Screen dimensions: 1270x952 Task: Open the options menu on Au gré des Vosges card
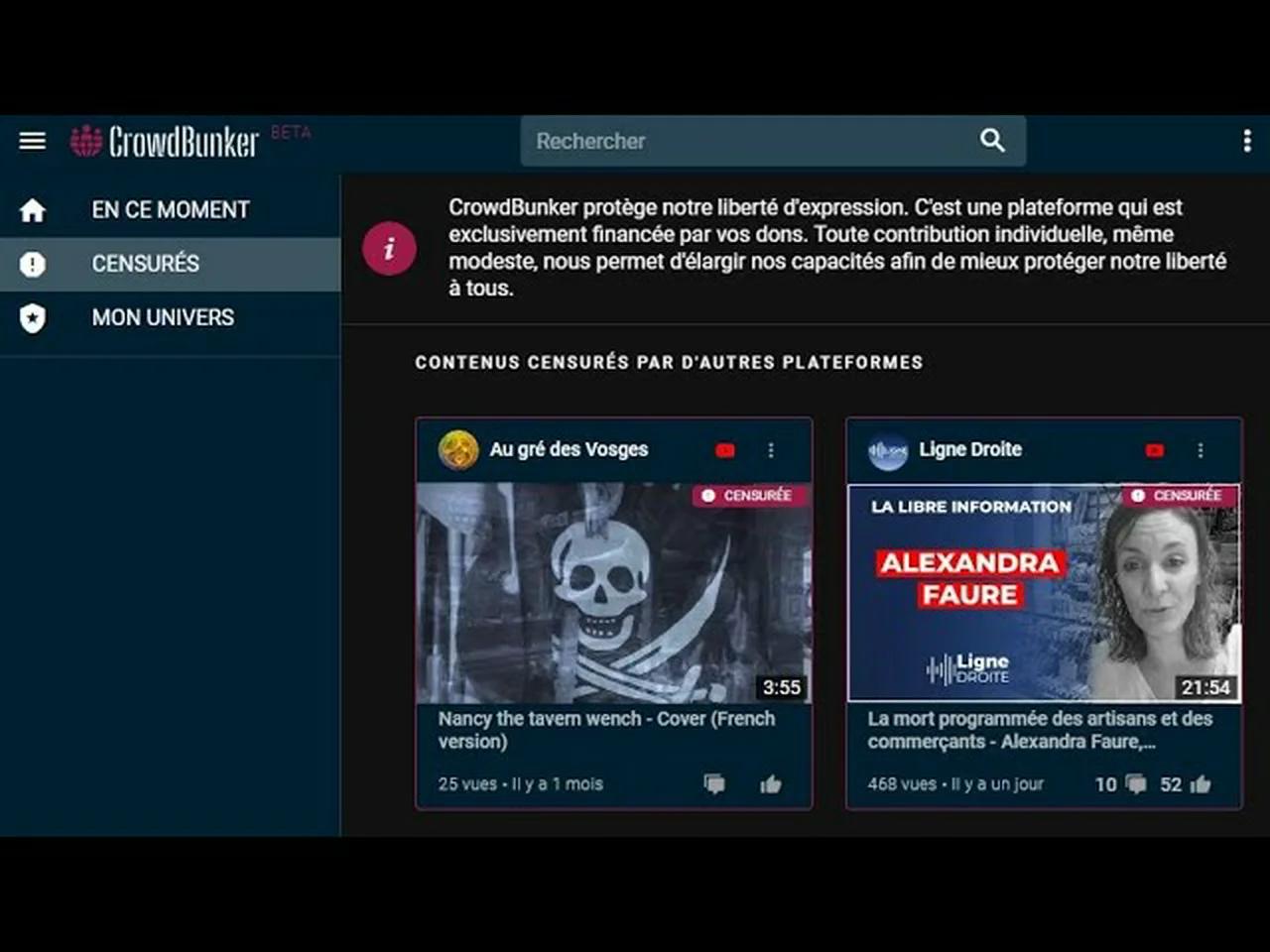click(772, 450)
